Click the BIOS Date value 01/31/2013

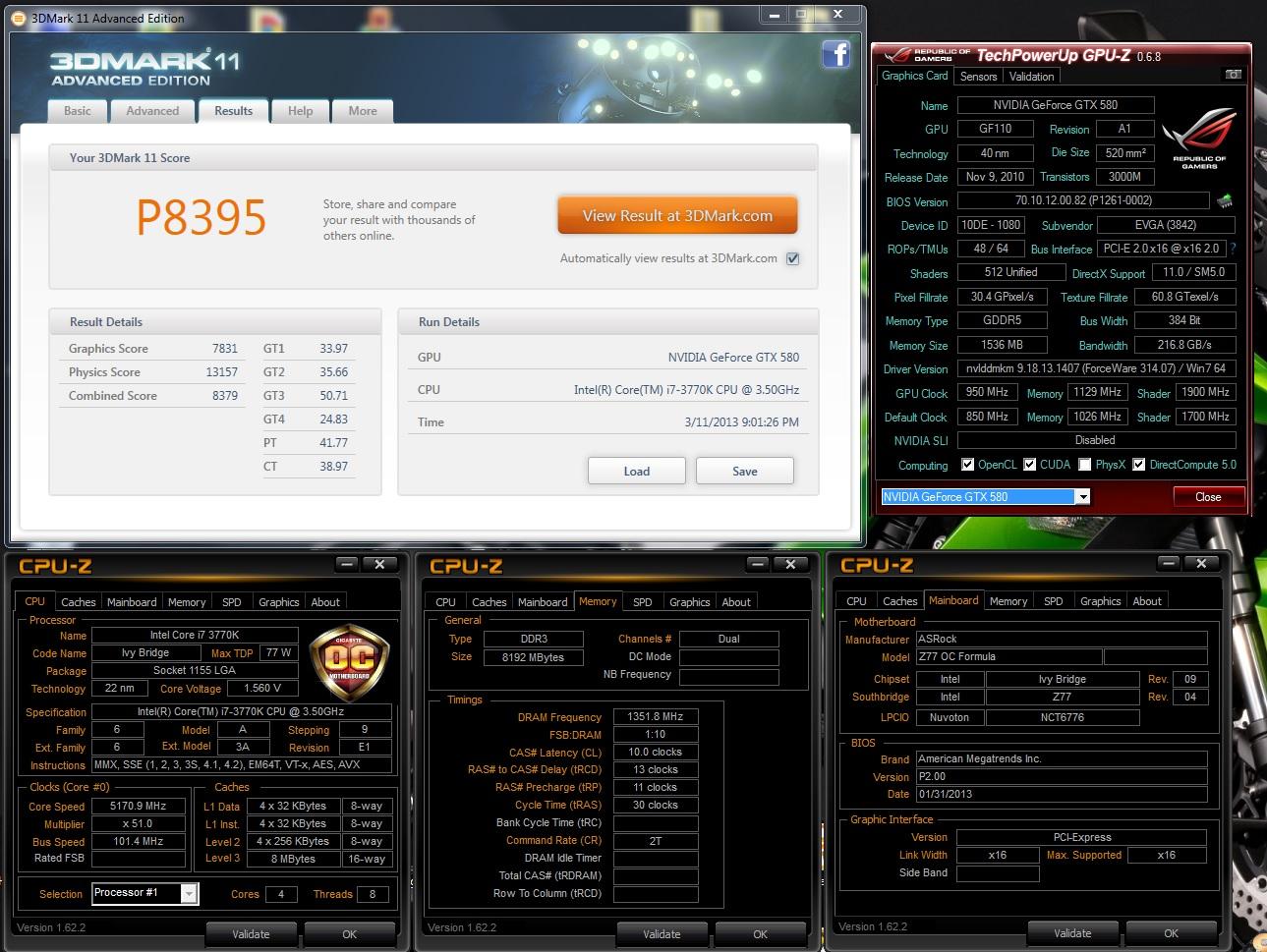[x=1062, y=794]
